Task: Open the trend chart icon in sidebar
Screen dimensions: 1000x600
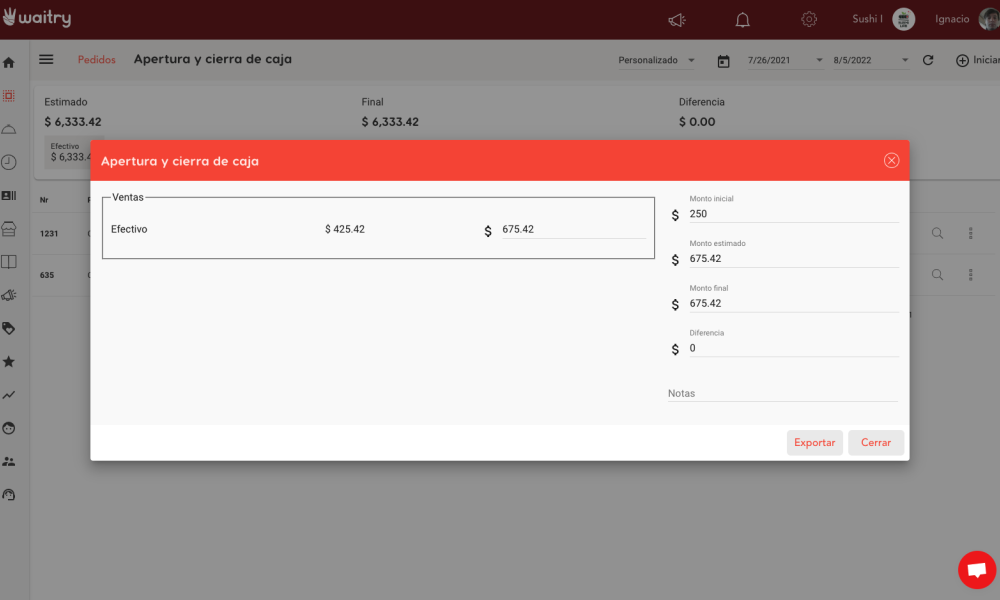Action: coord(9,395)
